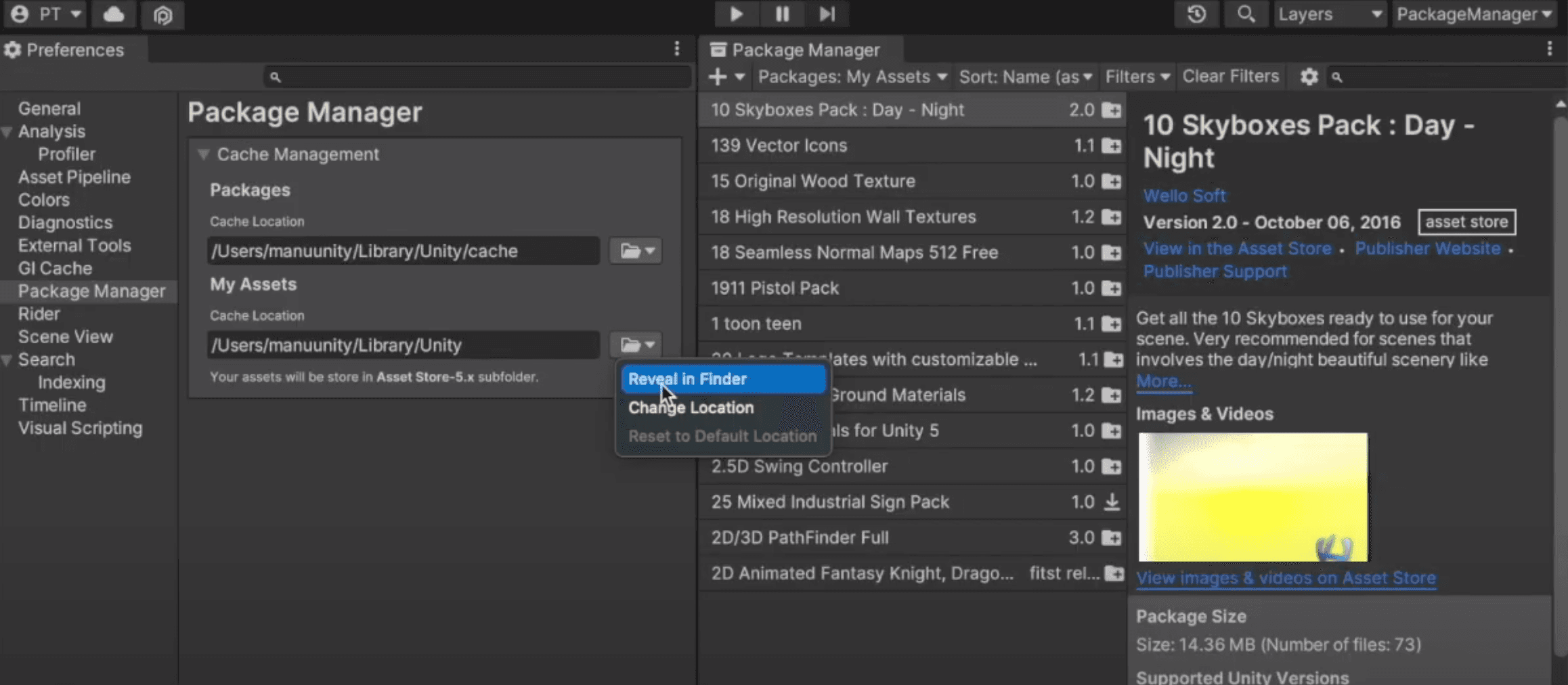Select Reveal in Finder from the context menu
Viewport: 1568px width, 685px height.
[x=688, y=378]
